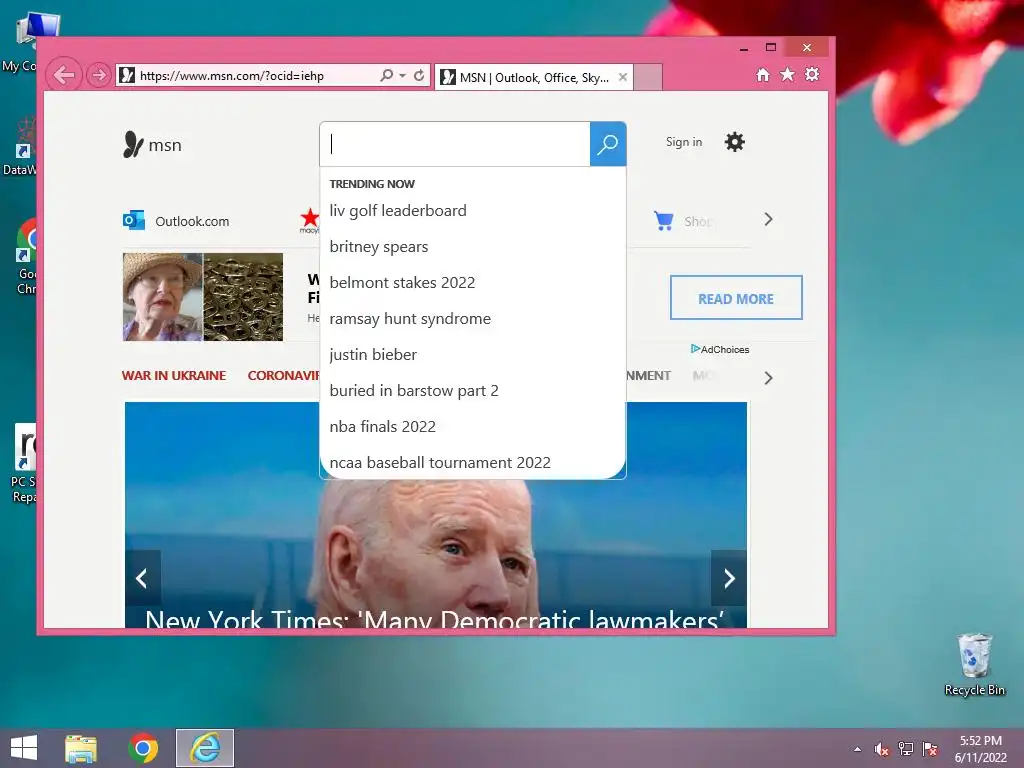This screenshot has width=1024, height=768.
Task: Select 'britney spears' trending suggestion
Action: point(379,247)
